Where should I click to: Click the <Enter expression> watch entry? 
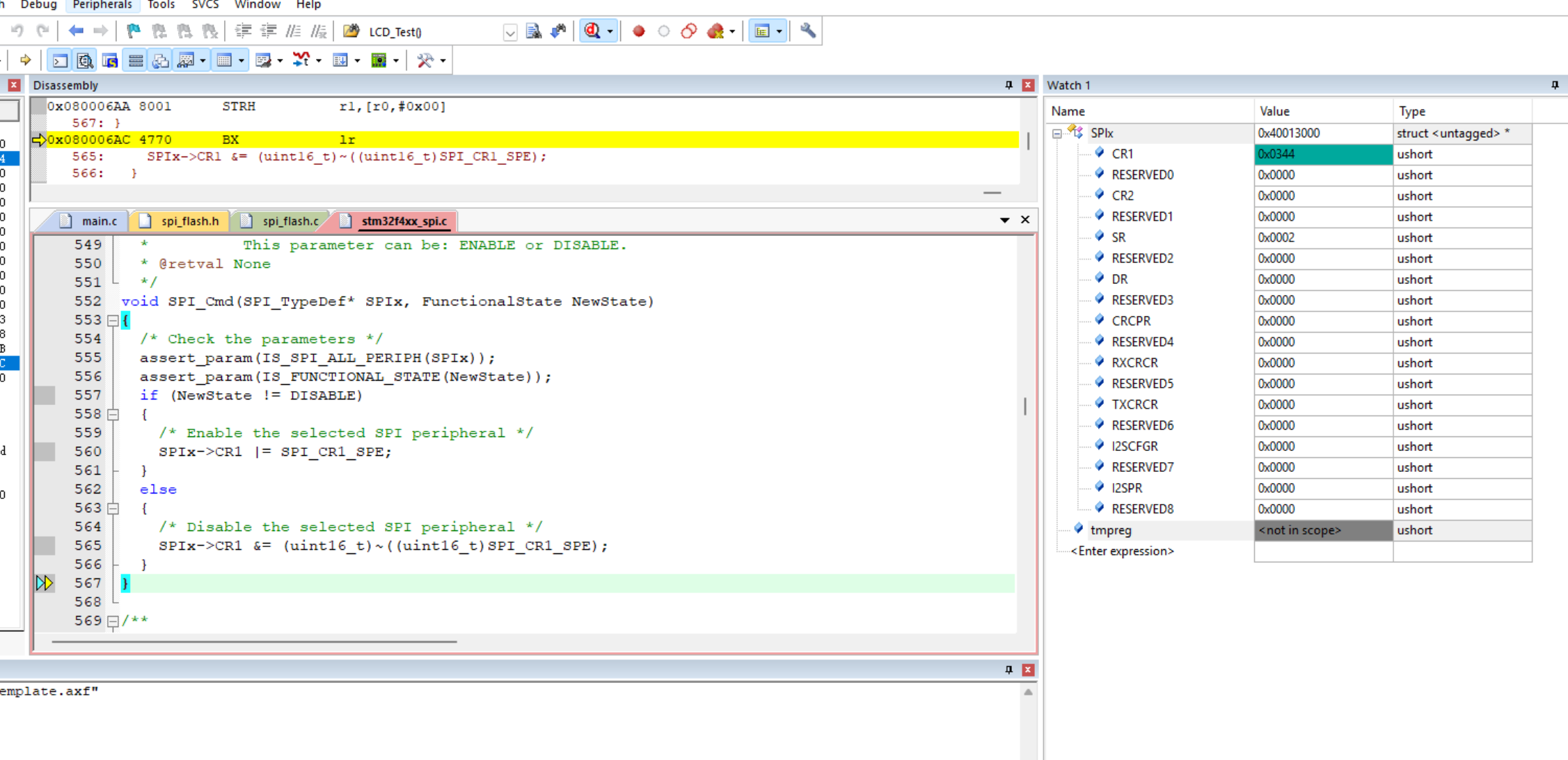click(x=1122, y=551)
